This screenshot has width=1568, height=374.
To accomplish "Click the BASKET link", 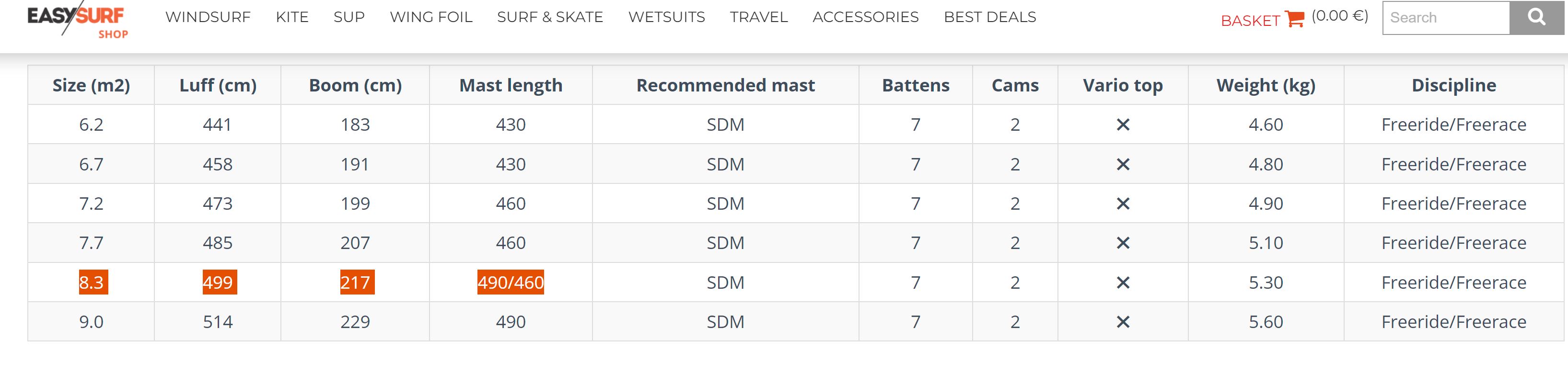I will point(1250,21).
